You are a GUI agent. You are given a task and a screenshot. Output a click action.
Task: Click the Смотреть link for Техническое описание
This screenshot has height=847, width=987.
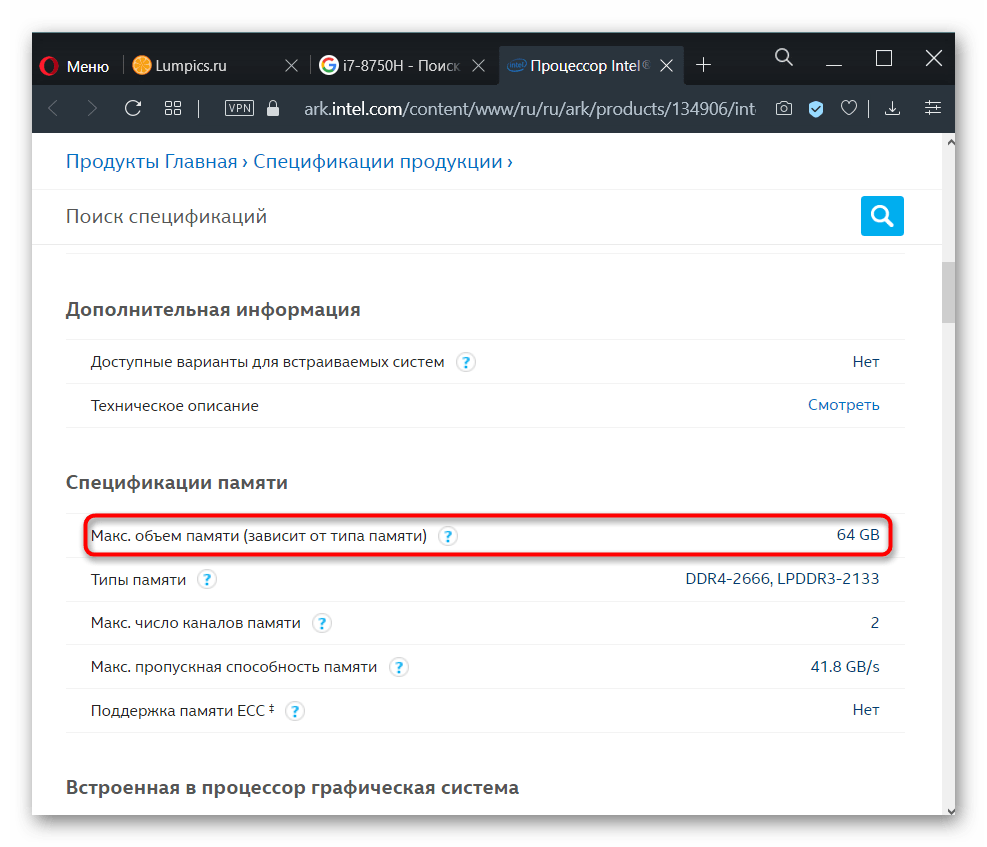843,405
